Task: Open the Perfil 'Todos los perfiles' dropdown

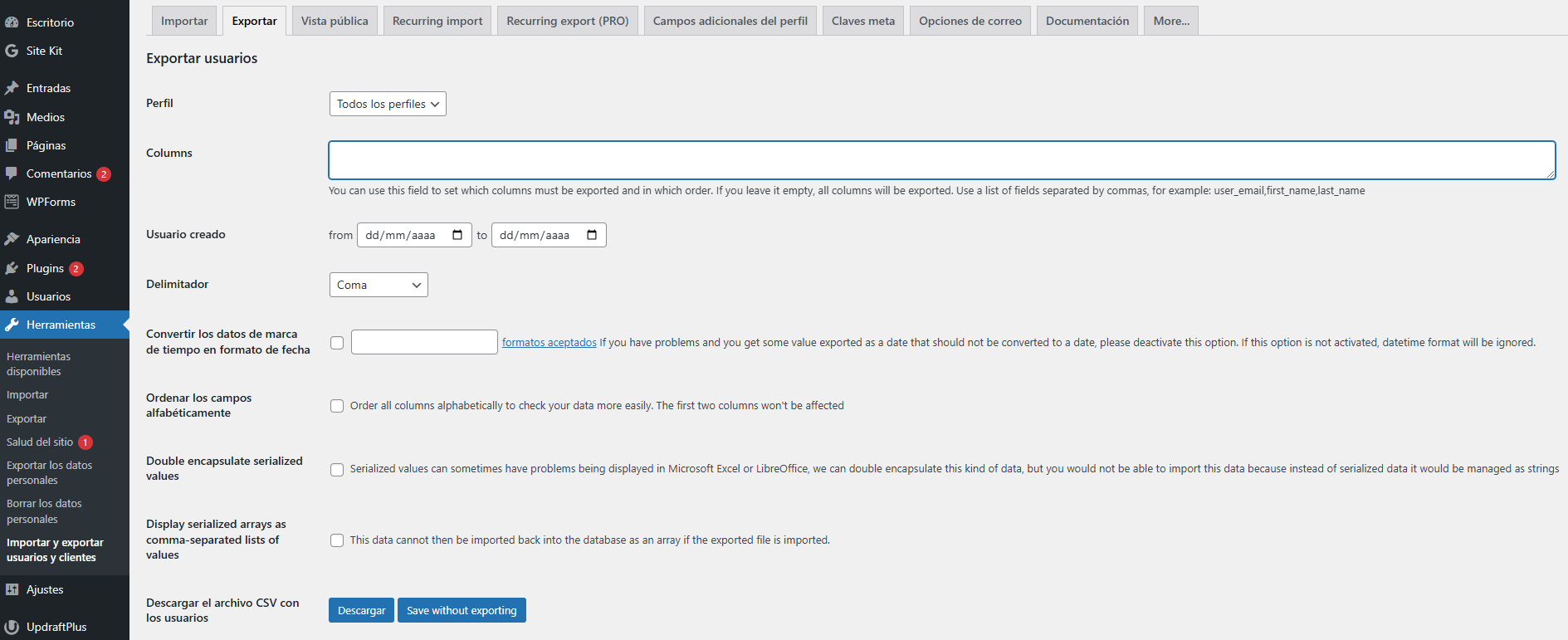Action: pyautogui.click(x=388, y=104)
